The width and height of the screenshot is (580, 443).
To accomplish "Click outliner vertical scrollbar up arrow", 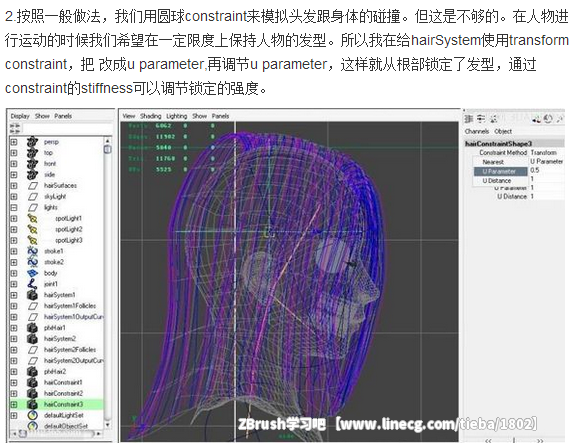I will pos(107,141).
